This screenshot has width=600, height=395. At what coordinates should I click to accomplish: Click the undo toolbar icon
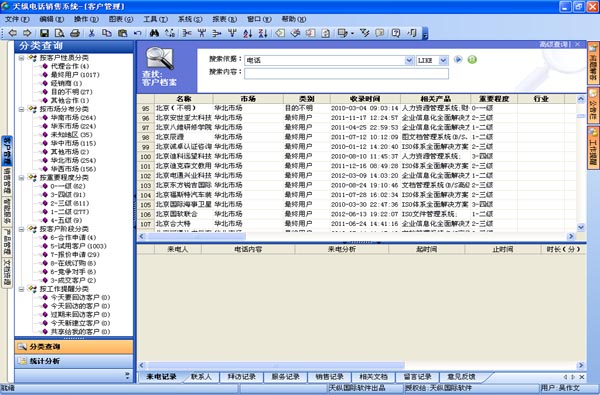click(x=138, y=33)
